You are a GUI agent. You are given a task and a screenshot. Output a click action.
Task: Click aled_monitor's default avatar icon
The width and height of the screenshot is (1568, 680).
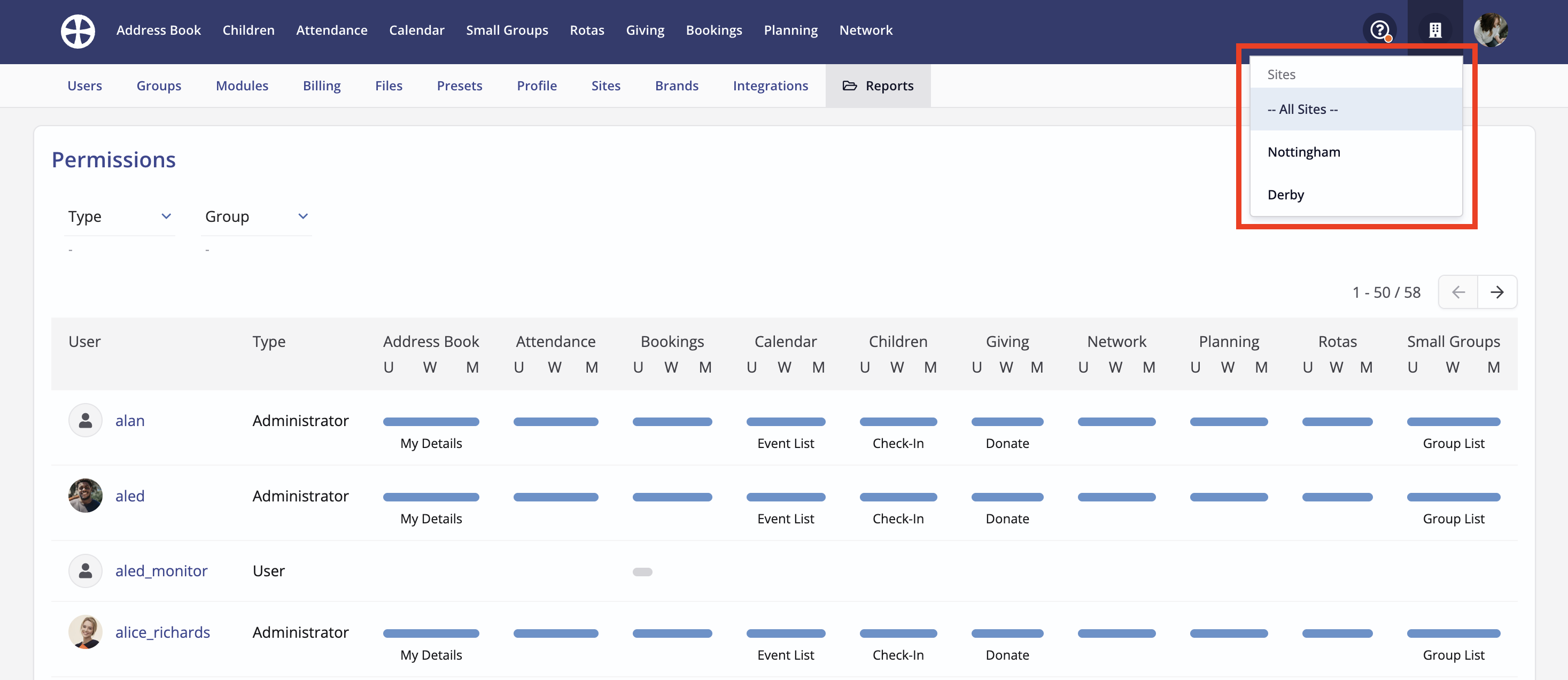(x=85, y=570)
